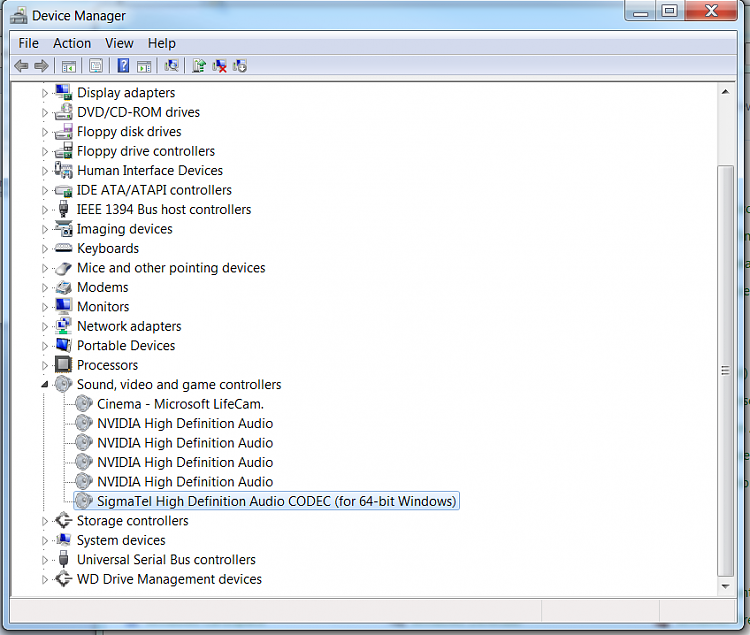Select the System devices label

pos(121,540)
